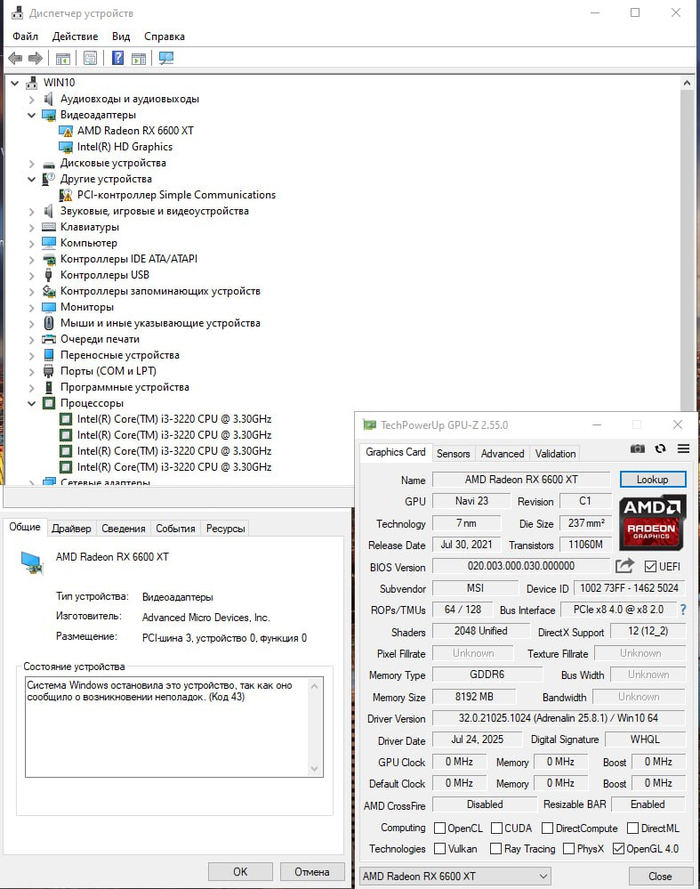Open the Ресурсы tab in properties dialog
This screenshot has height=889, width=700.
point(226,528)
